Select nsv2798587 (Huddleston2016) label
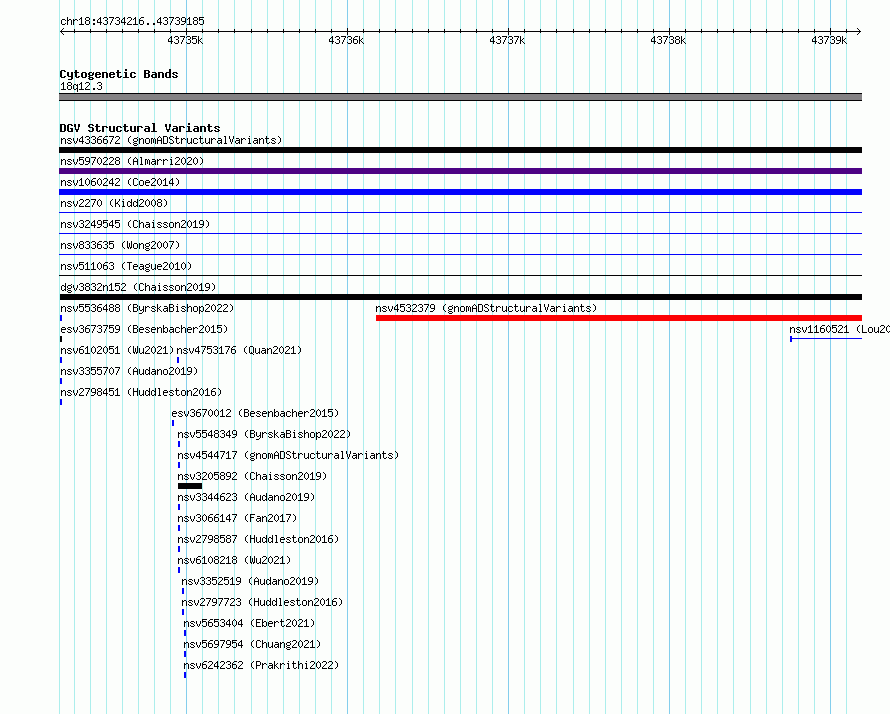The width and height of the screenshot is (890, 714). coord(258,539)
